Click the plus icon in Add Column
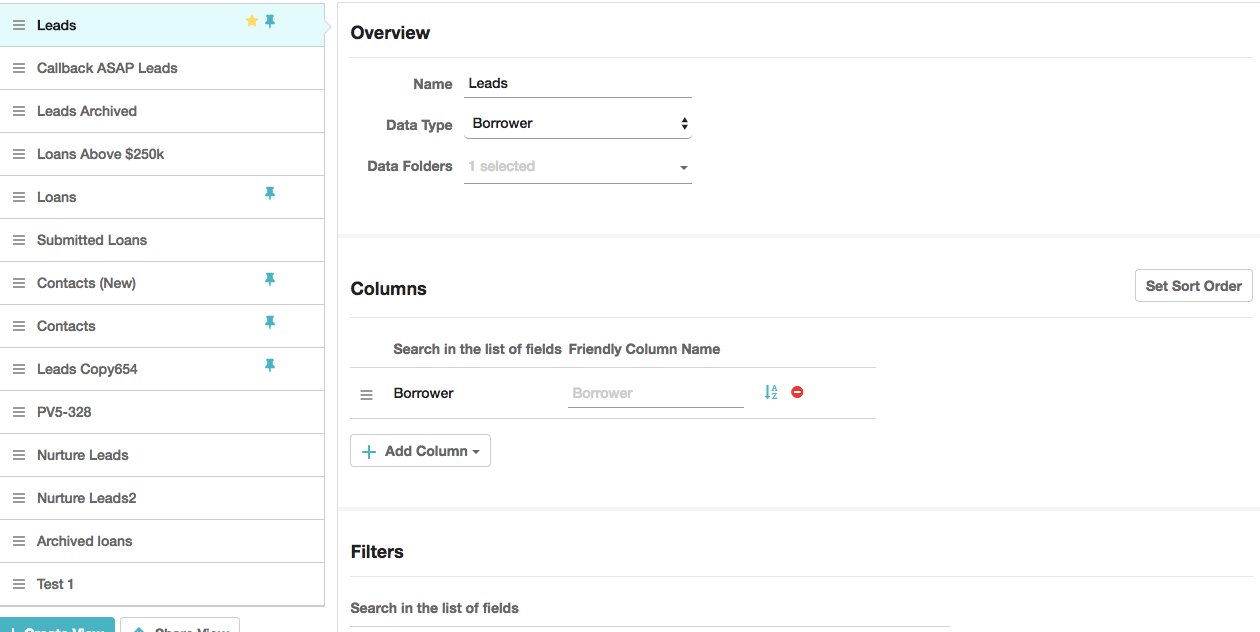 coord(369,452)
